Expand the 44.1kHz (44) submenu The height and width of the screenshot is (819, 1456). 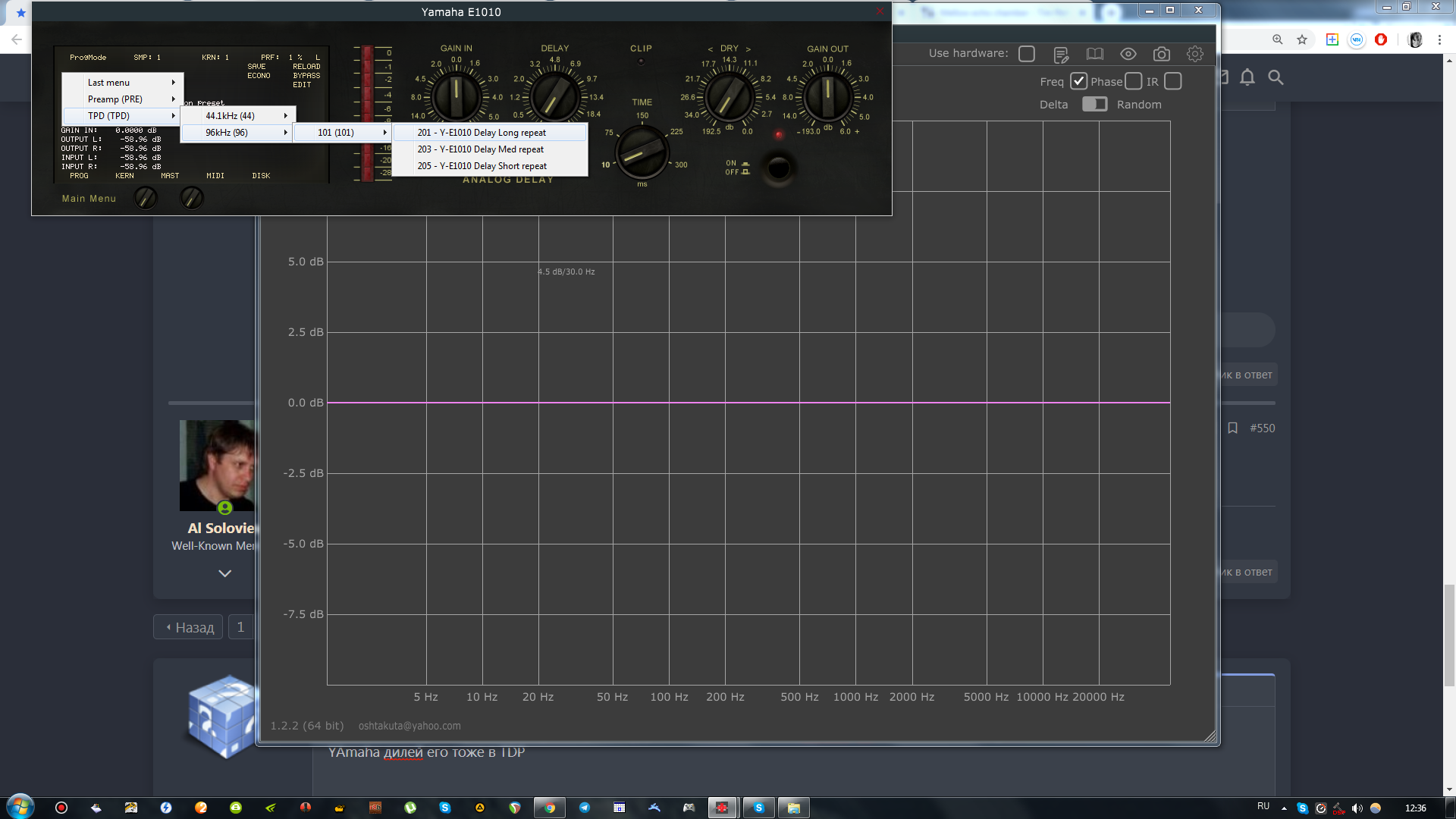(x=238, y=116)
